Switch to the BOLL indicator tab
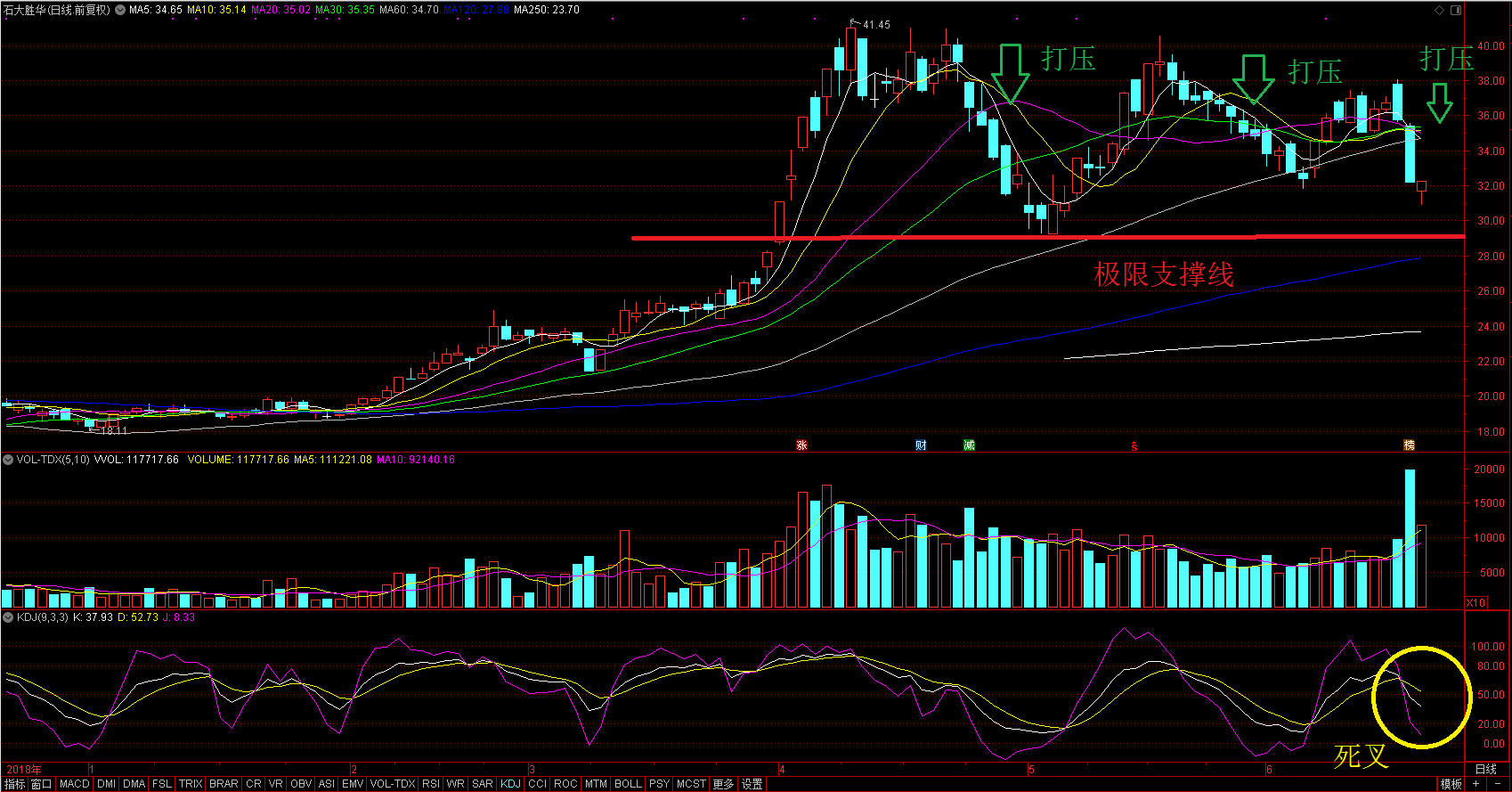 (628, 784)
